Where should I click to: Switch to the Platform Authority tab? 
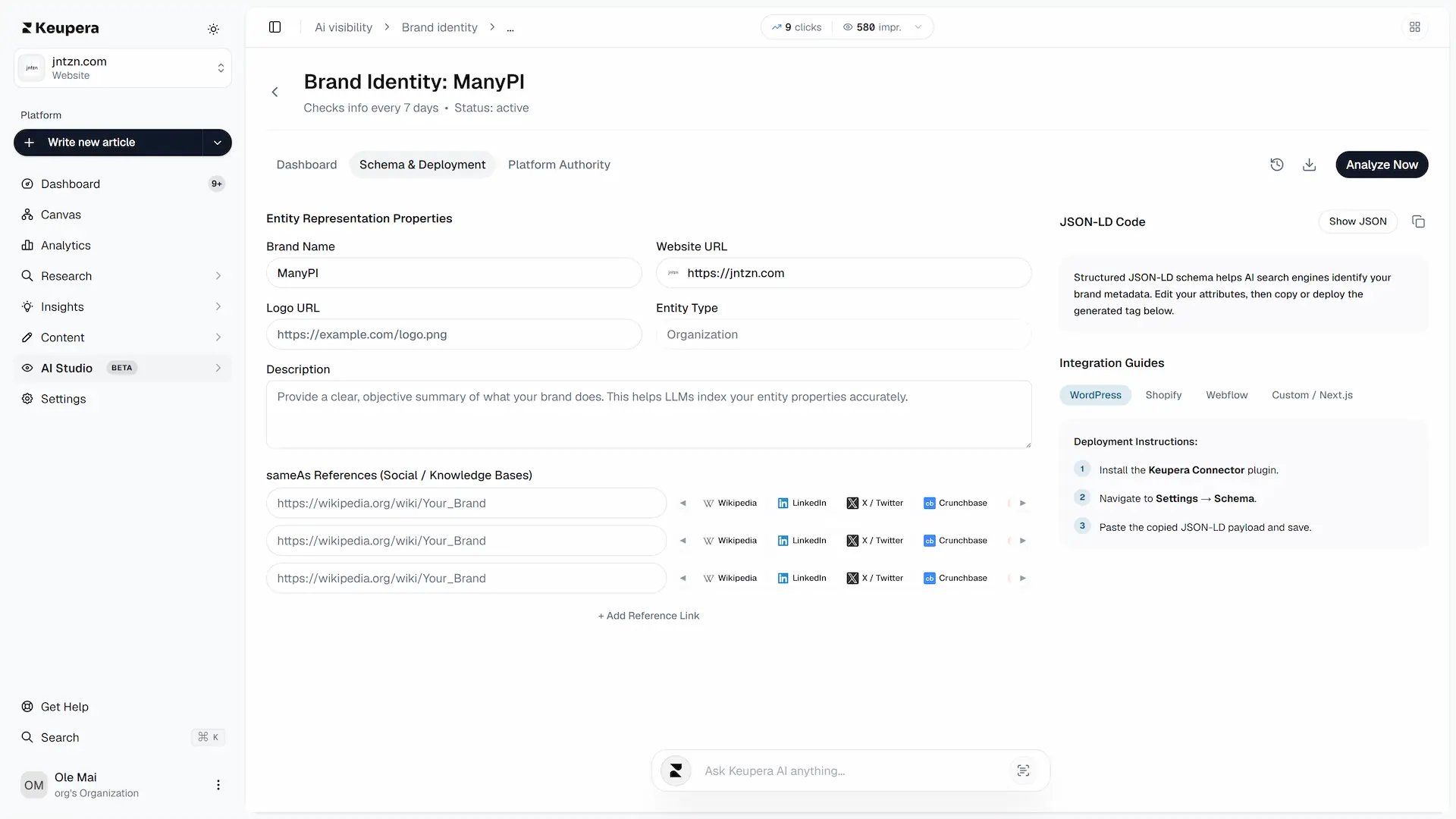(x=559, y=165)
